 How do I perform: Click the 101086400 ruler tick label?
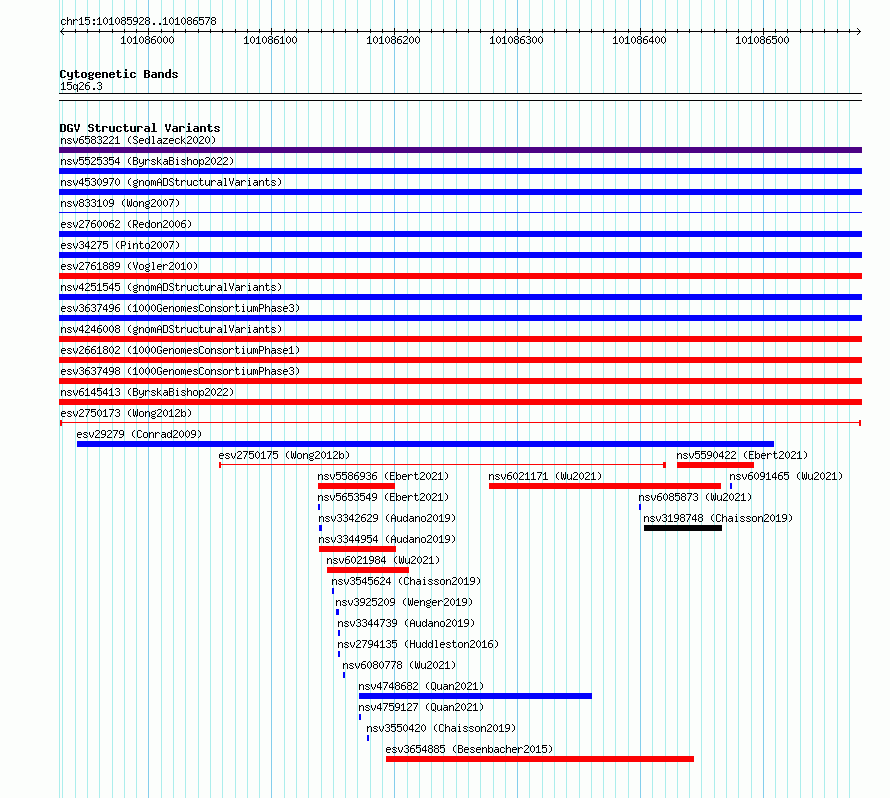coord(639,40)
